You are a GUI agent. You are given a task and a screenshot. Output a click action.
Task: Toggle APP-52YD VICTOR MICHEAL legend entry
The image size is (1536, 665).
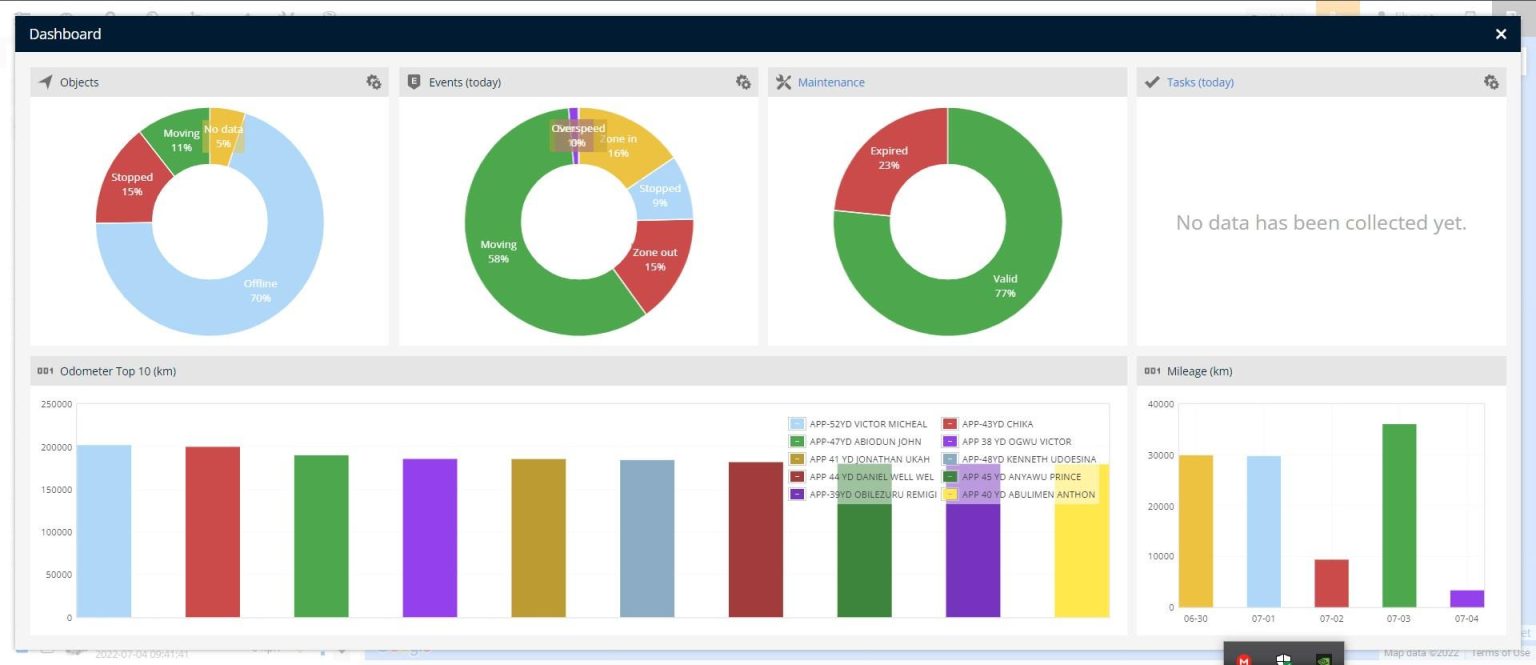(868, 423)
